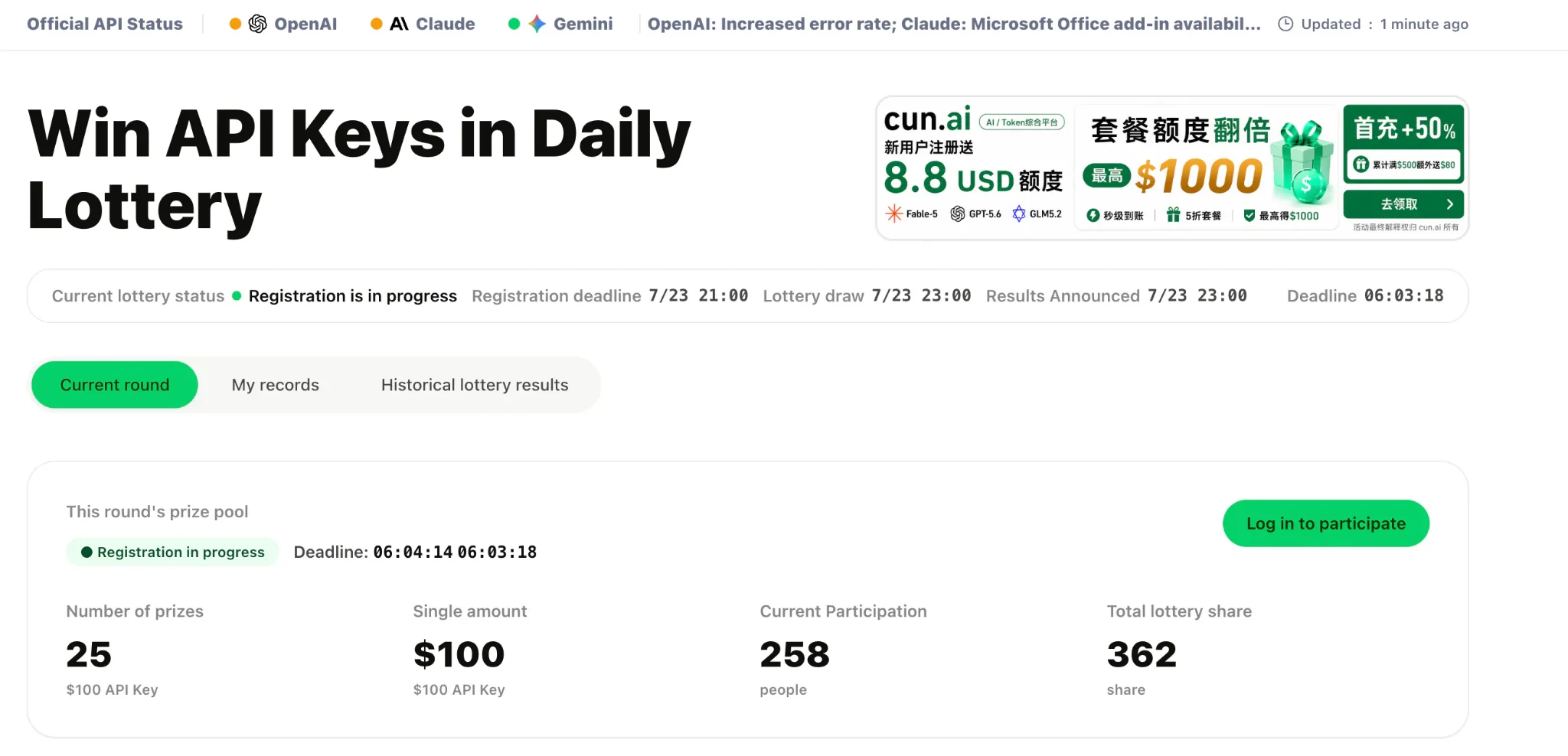Open the OpenAI increased error rate incident notice
Viewport: 1568px width, 756px height.
[954, 24]
